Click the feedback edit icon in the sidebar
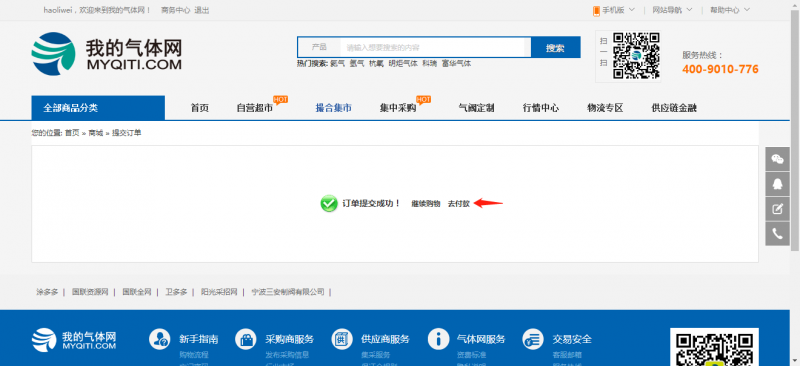The height and width of the screenshot is (366, 800). [777, 209]
